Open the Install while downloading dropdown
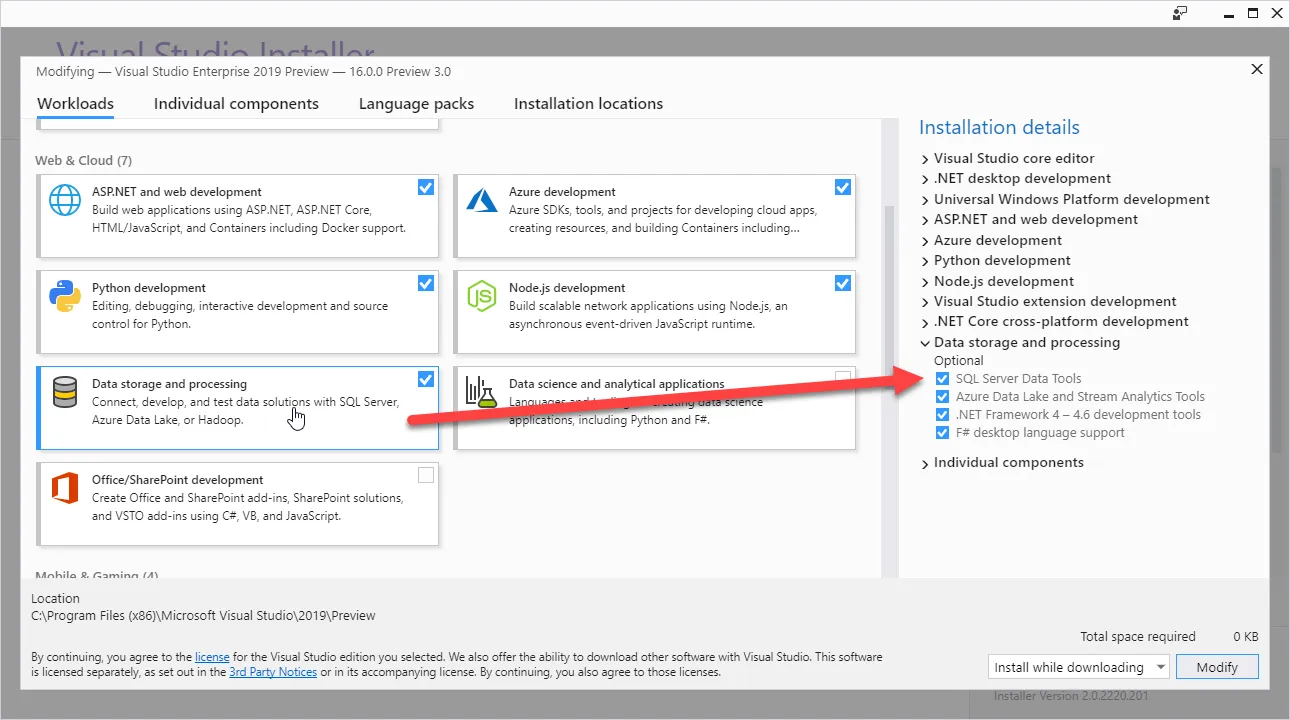The width and height of the screenshot is (1290, 720). 1078,667
